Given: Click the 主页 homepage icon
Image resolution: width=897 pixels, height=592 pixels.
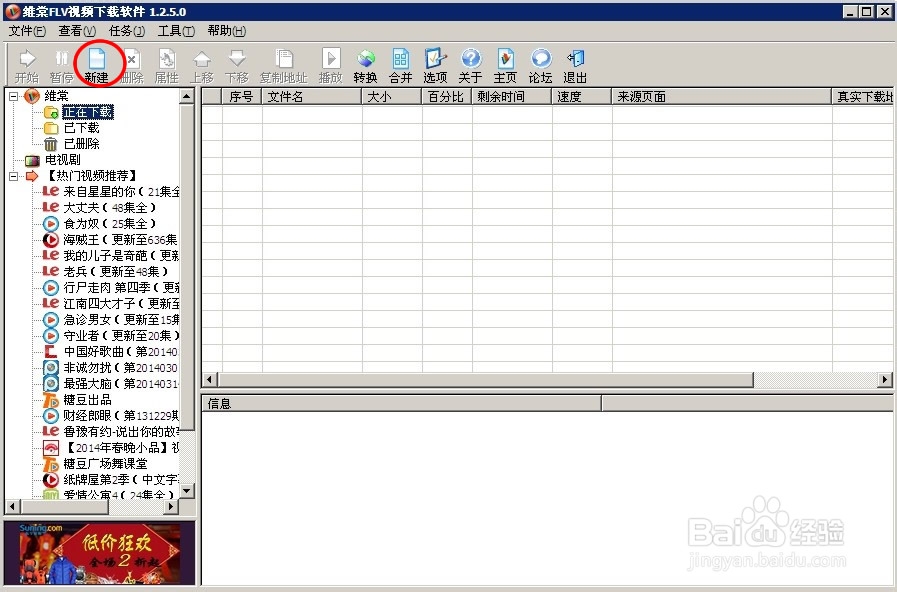Looking at the screenshot, I should point(505,62).
